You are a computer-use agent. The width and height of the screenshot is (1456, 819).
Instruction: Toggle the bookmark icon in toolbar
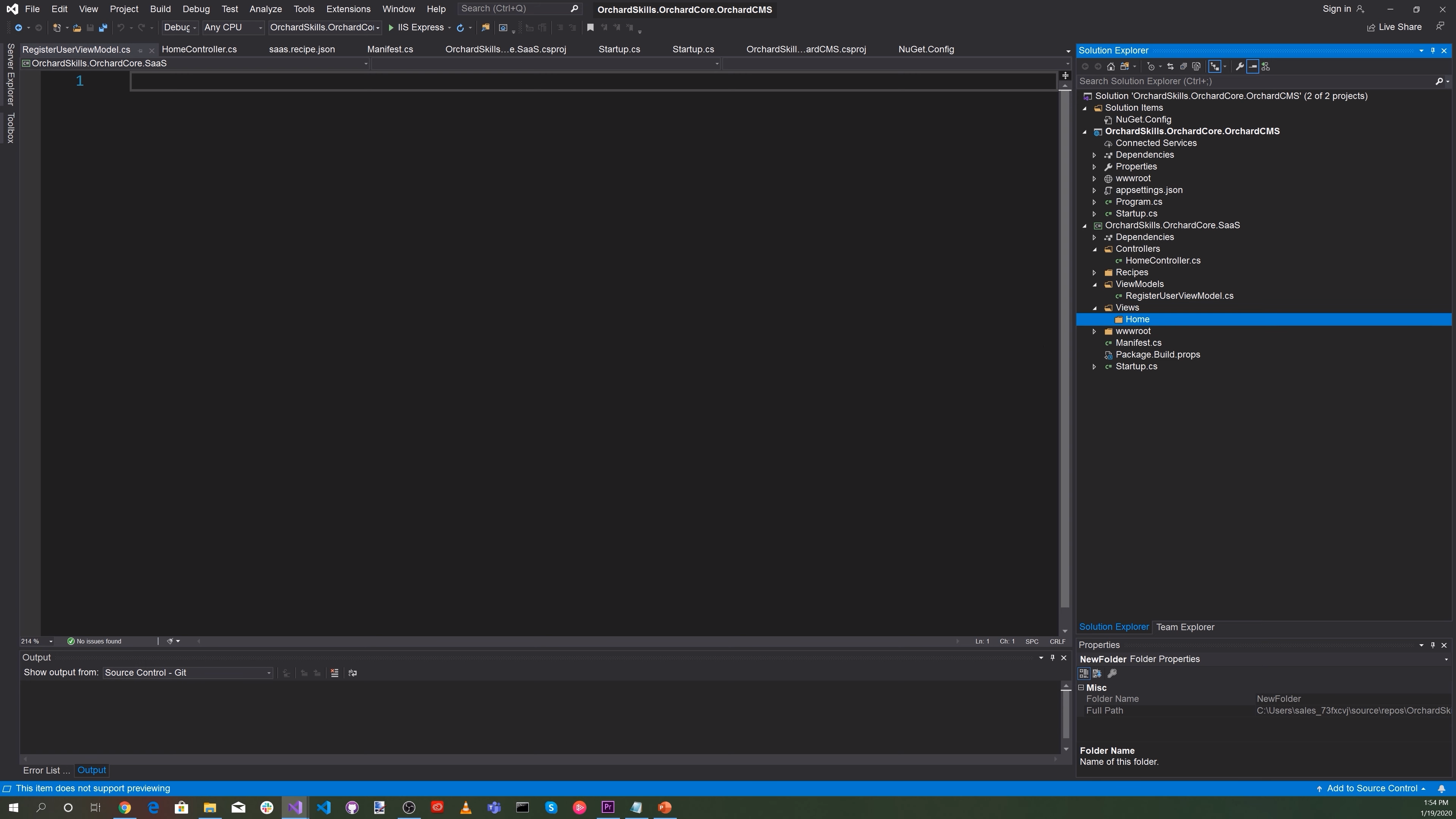590,27
